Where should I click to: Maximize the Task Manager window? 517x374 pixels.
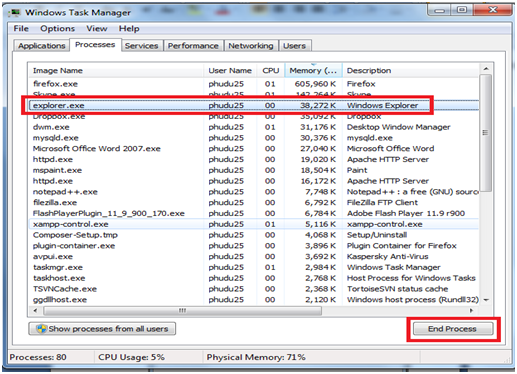(x=462, y=10)
